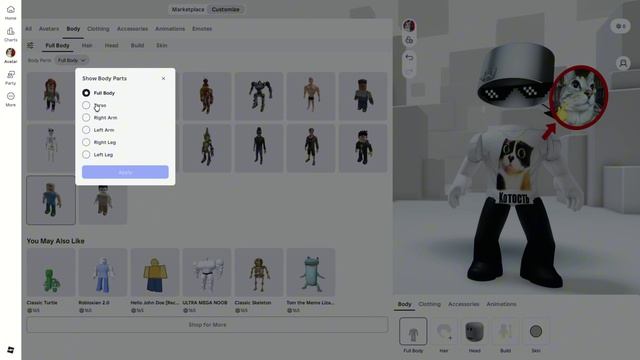This screenshot has height=360, width=640.
Task: Choose the Skin color swatch under preview
Action: 536,331
